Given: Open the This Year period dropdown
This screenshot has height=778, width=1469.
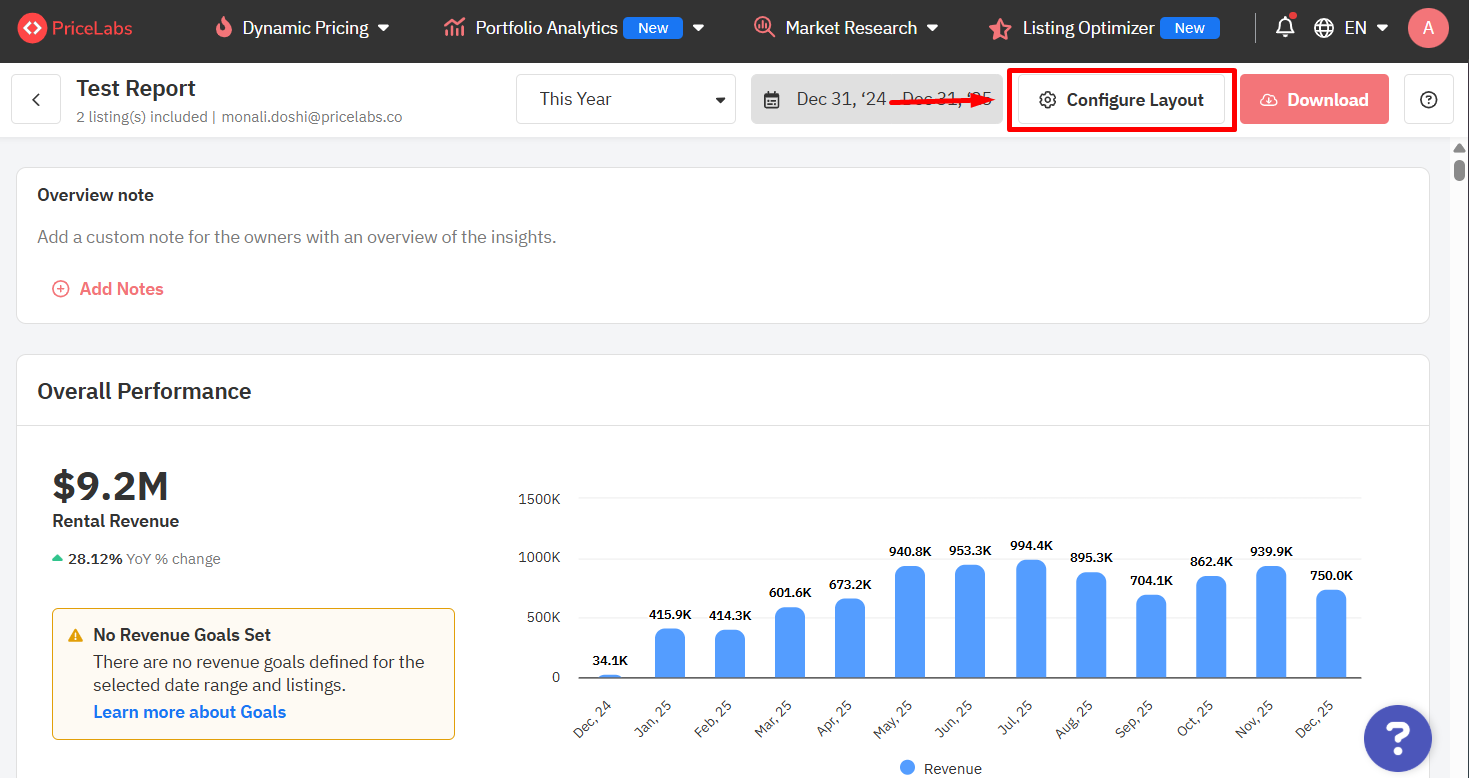Looking at the screenshot, I should 626,99.
